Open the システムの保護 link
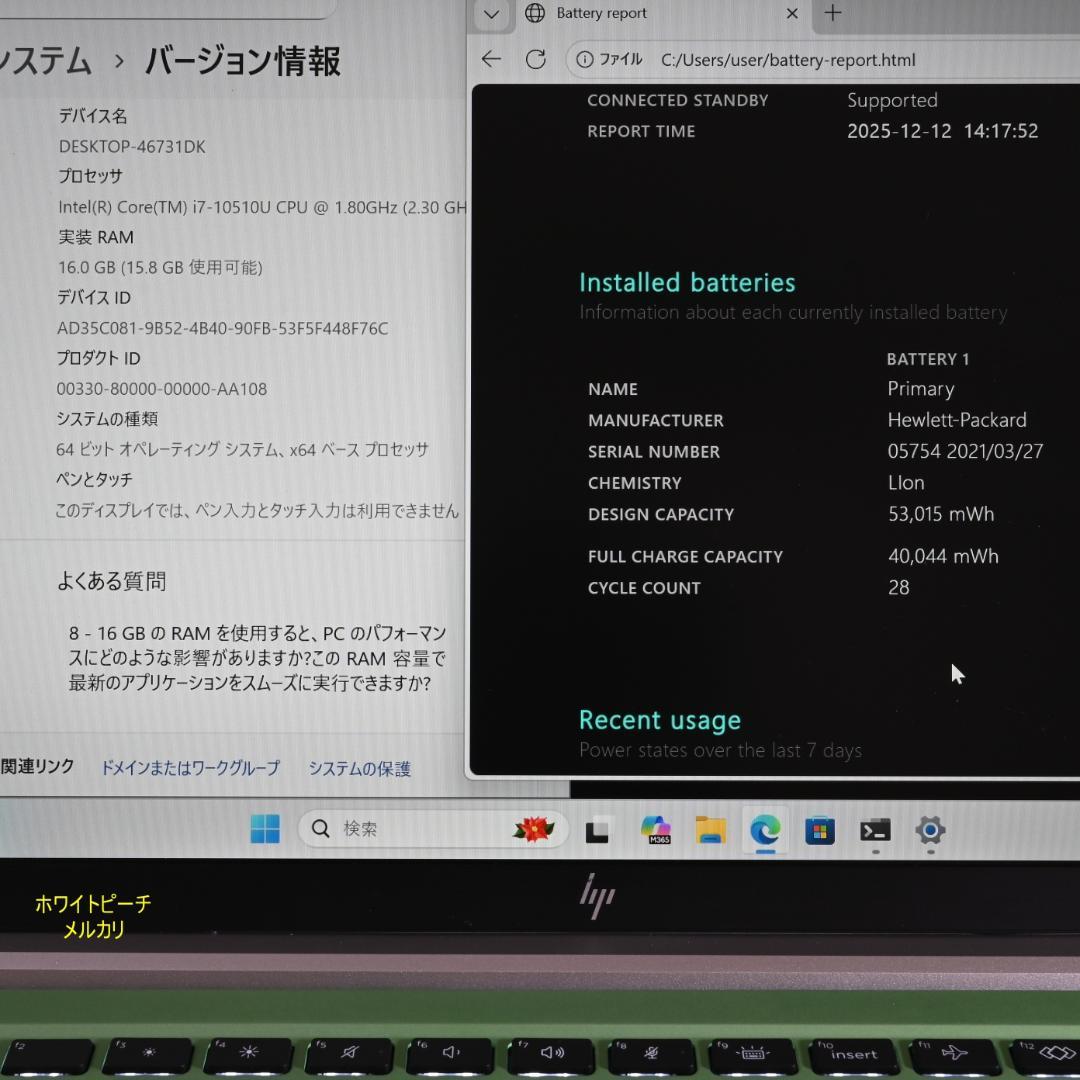The image size is (1080, 1080). tap(359, 768)
